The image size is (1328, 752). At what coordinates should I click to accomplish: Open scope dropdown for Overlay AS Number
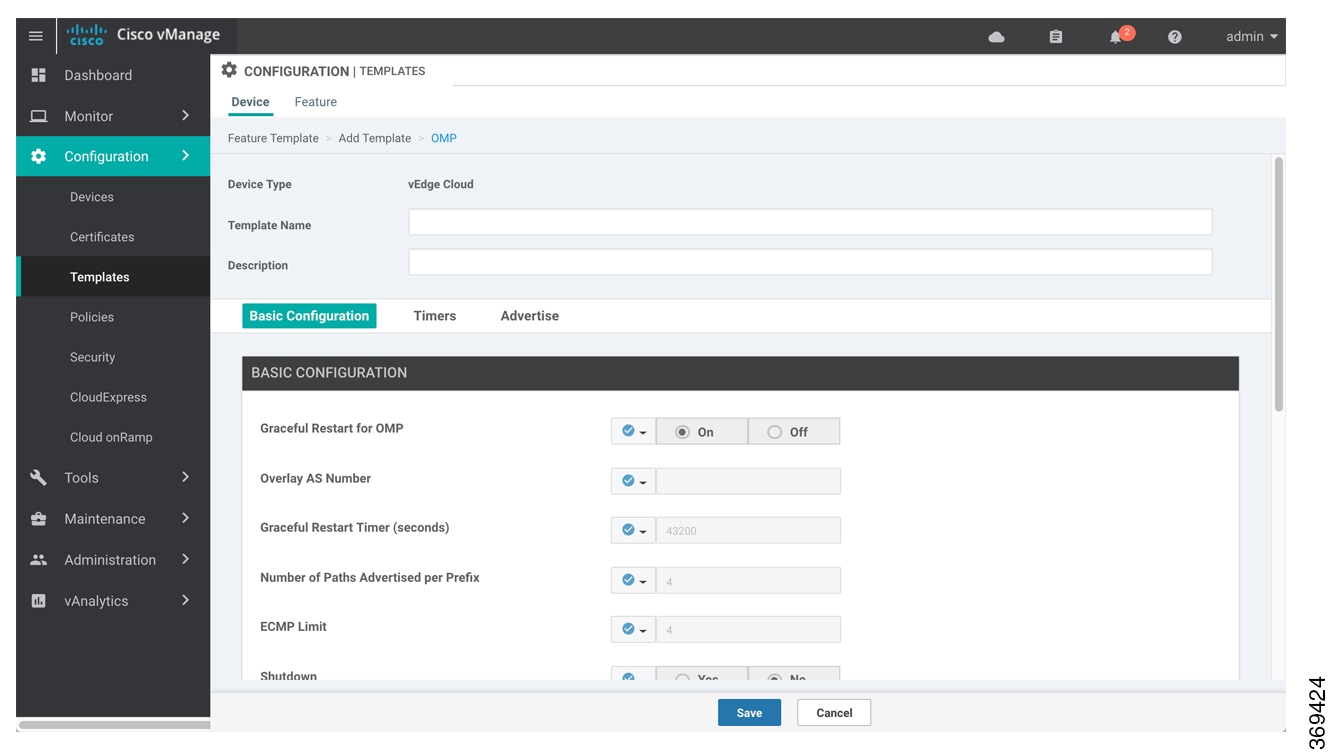pos(633,481)
